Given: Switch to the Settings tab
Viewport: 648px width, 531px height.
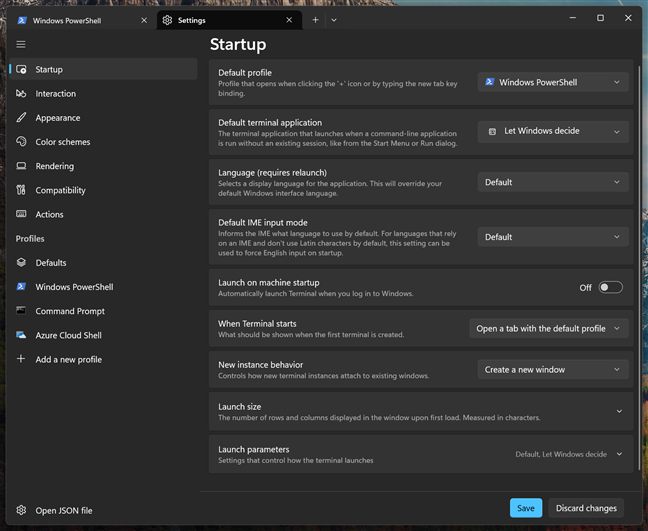Looking at the screenshot, I should tap(229, 20).
